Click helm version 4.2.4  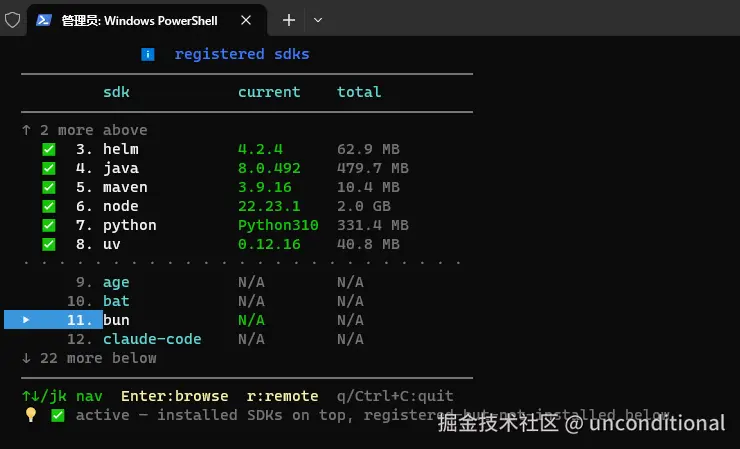coord(260,149)
